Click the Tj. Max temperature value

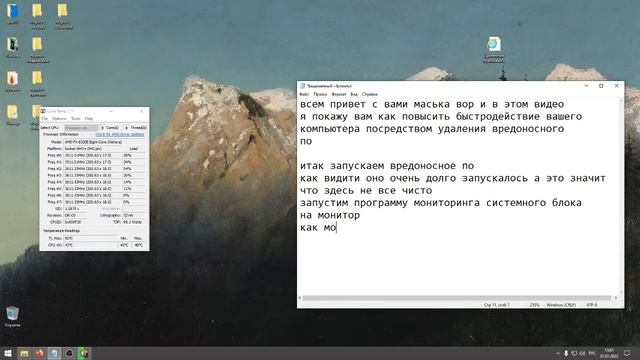click(x=90, y=238)
